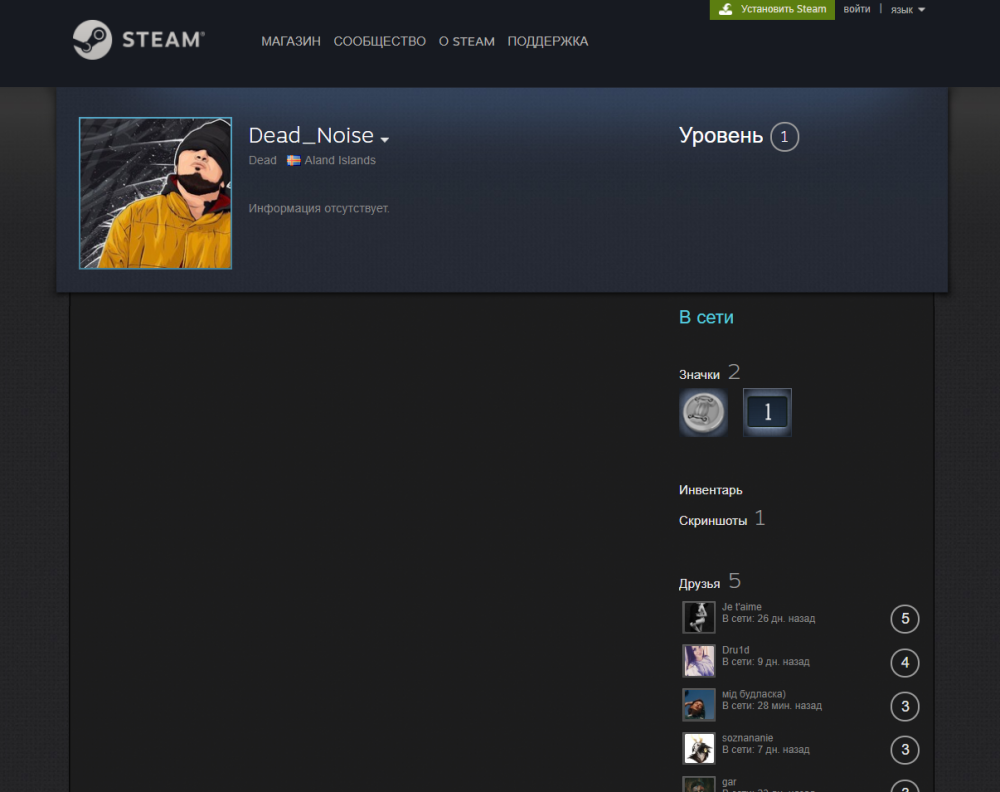
Task: Open the ПОДДЕРЖКА page
Action: coord(548,41)
